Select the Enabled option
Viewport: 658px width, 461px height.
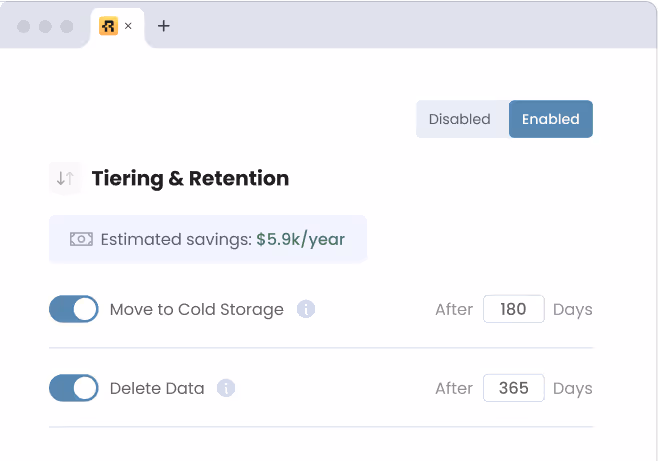click(550, 119)
